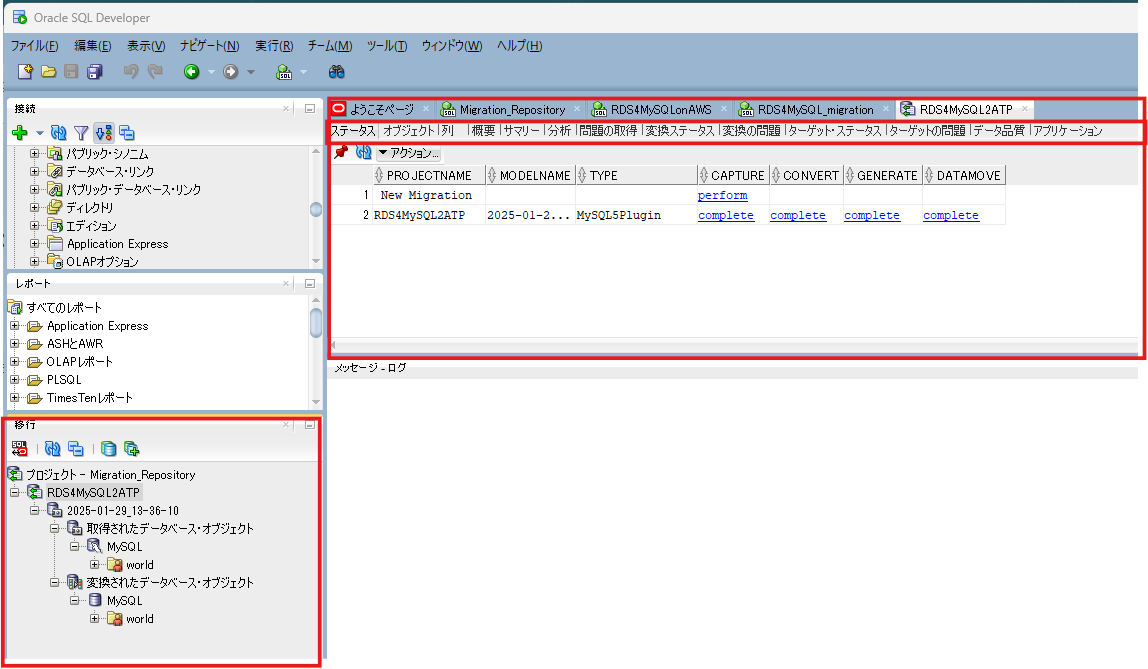Click the green database repository icon
The height and width of the screenshot is (669, 1148).
coord(108,449)
